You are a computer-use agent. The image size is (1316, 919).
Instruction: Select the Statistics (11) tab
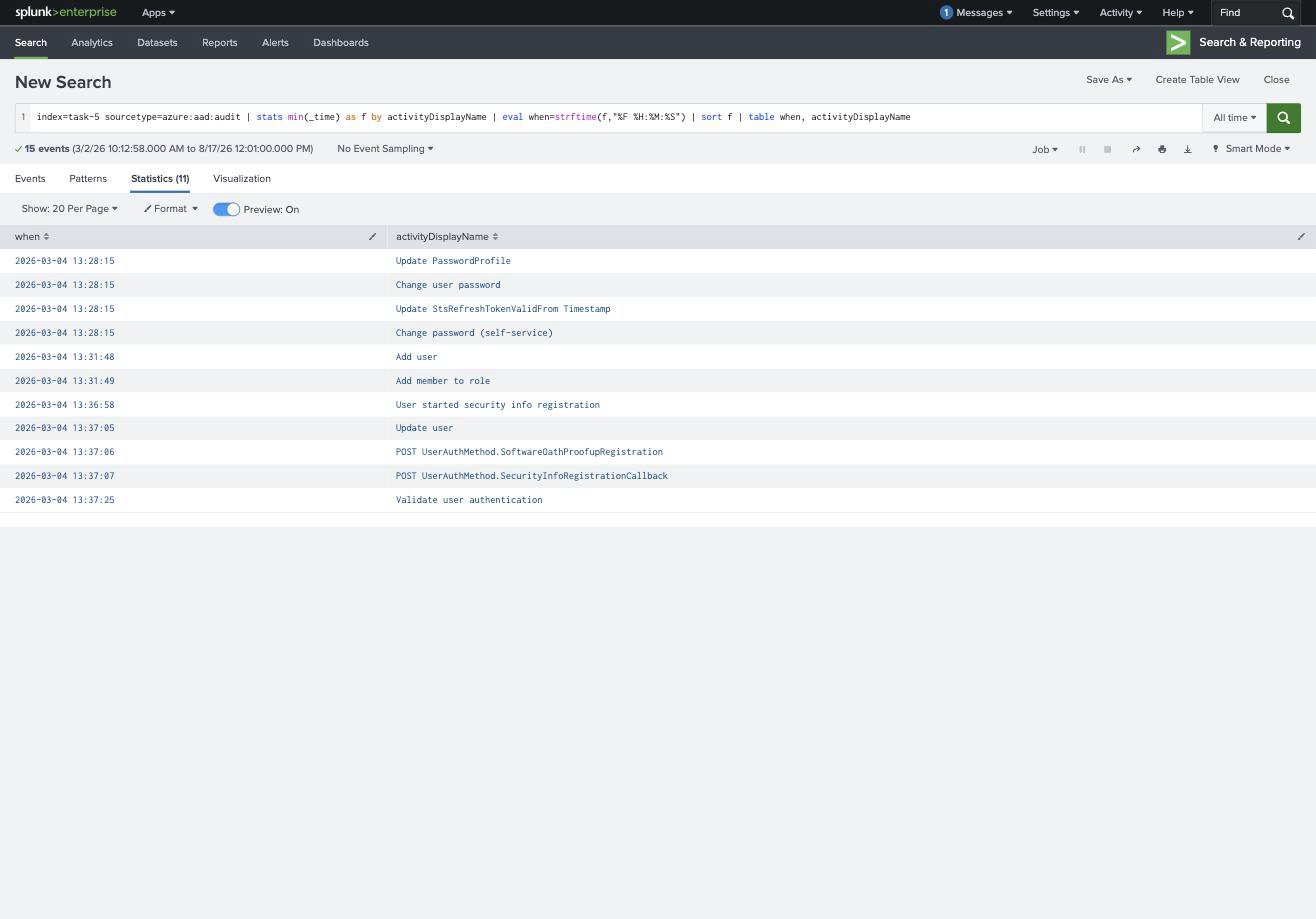(x=160, y=179)
